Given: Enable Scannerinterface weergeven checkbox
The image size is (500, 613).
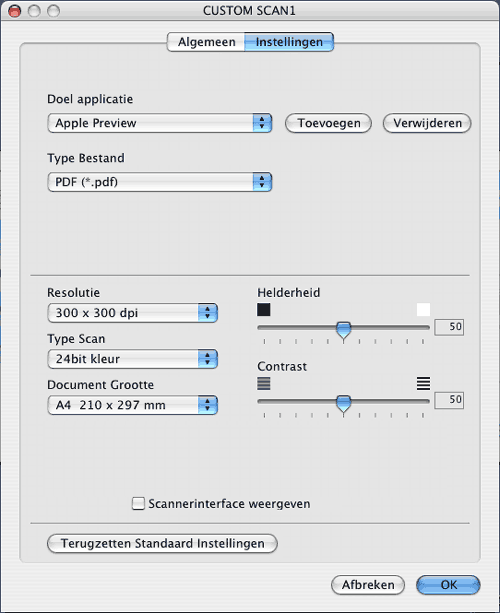Looking at the screenshot, I should pyautogui.click(x=138, y=504).
